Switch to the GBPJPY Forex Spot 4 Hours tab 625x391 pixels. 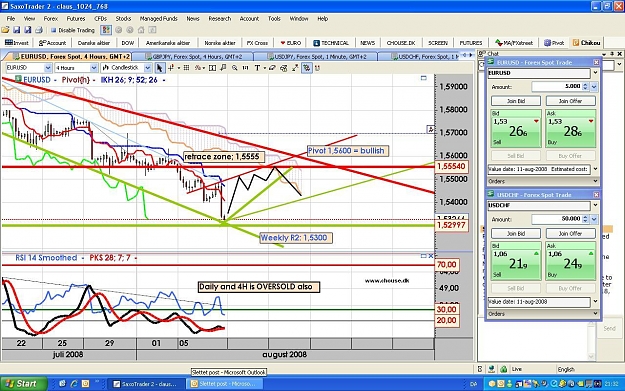point(193,57)
